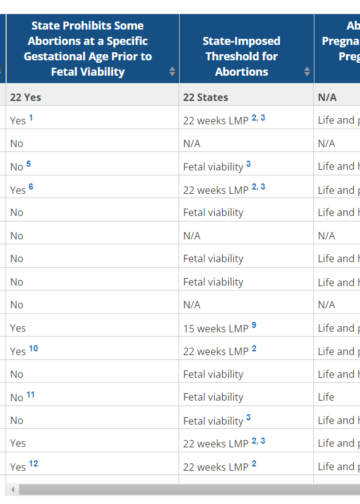
Task: Sort by the Gestational Age Prior to Fetal Viability column
Action: click(x=172, y=71)
